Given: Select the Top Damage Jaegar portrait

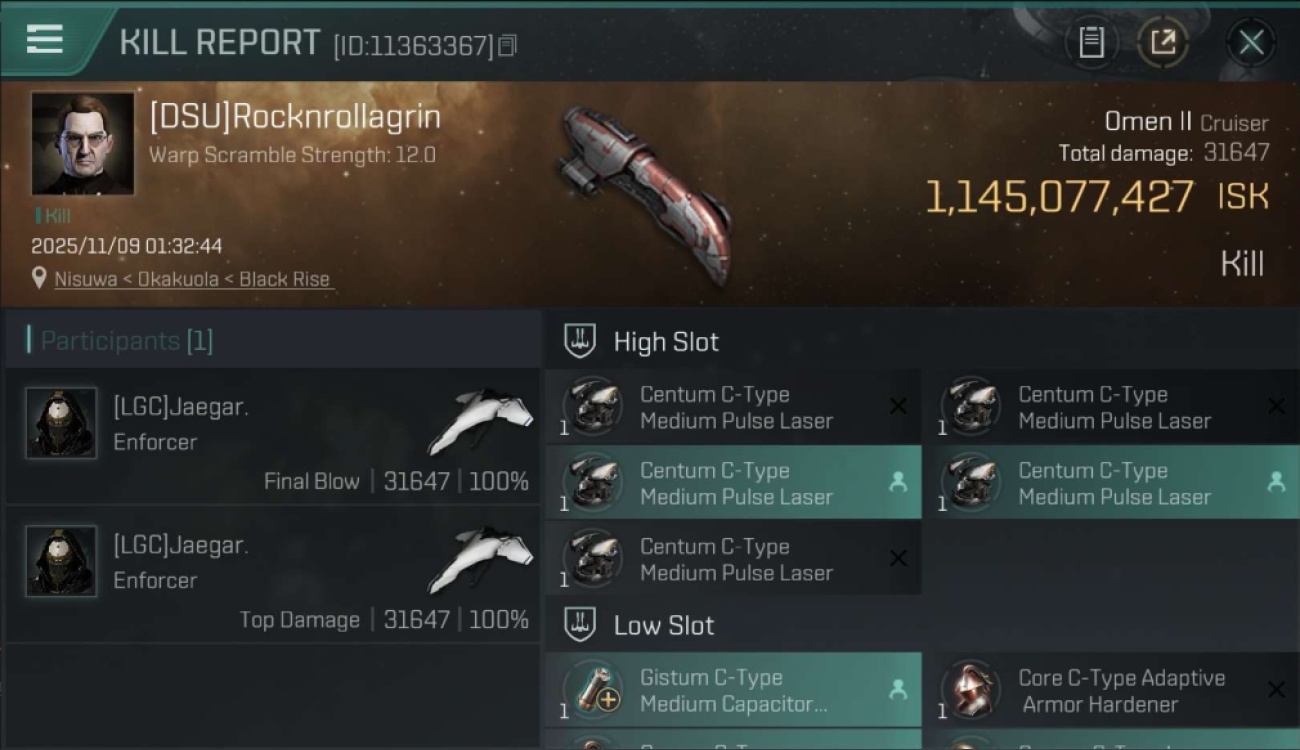Looking at the screenshot, I should 61,561.
